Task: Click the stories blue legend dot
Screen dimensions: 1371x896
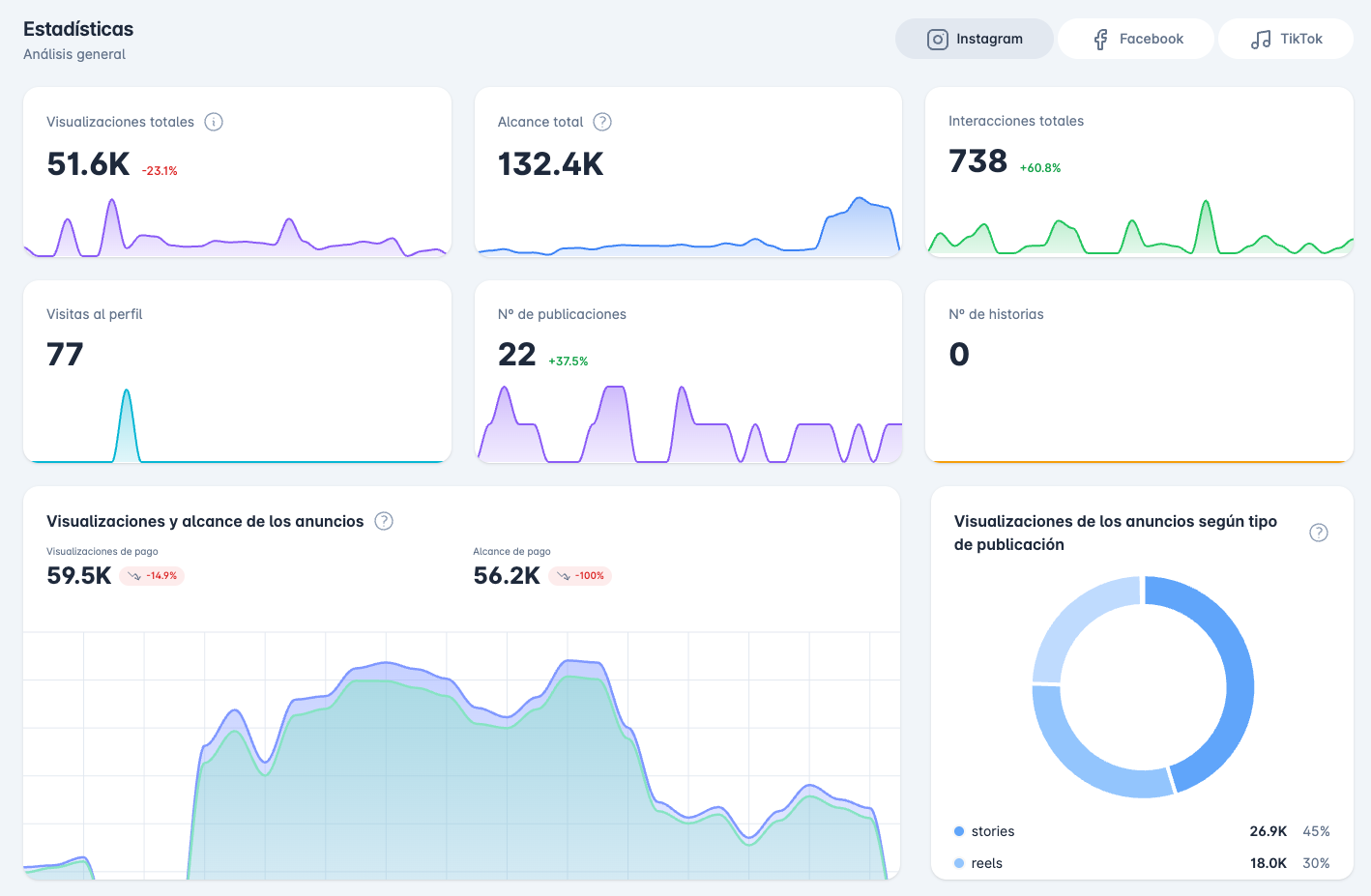Action: pos(959,831)
